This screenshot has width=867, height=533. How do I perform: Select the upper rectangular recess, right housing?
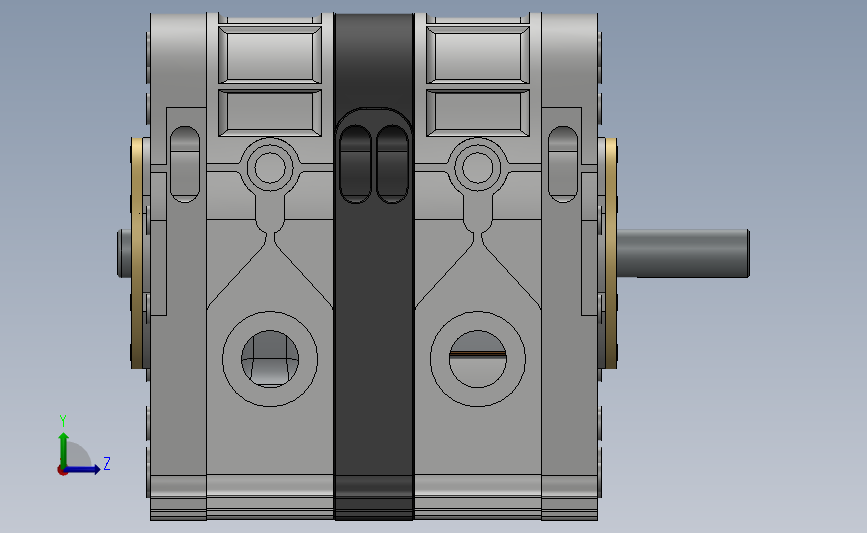pos(478,54)
